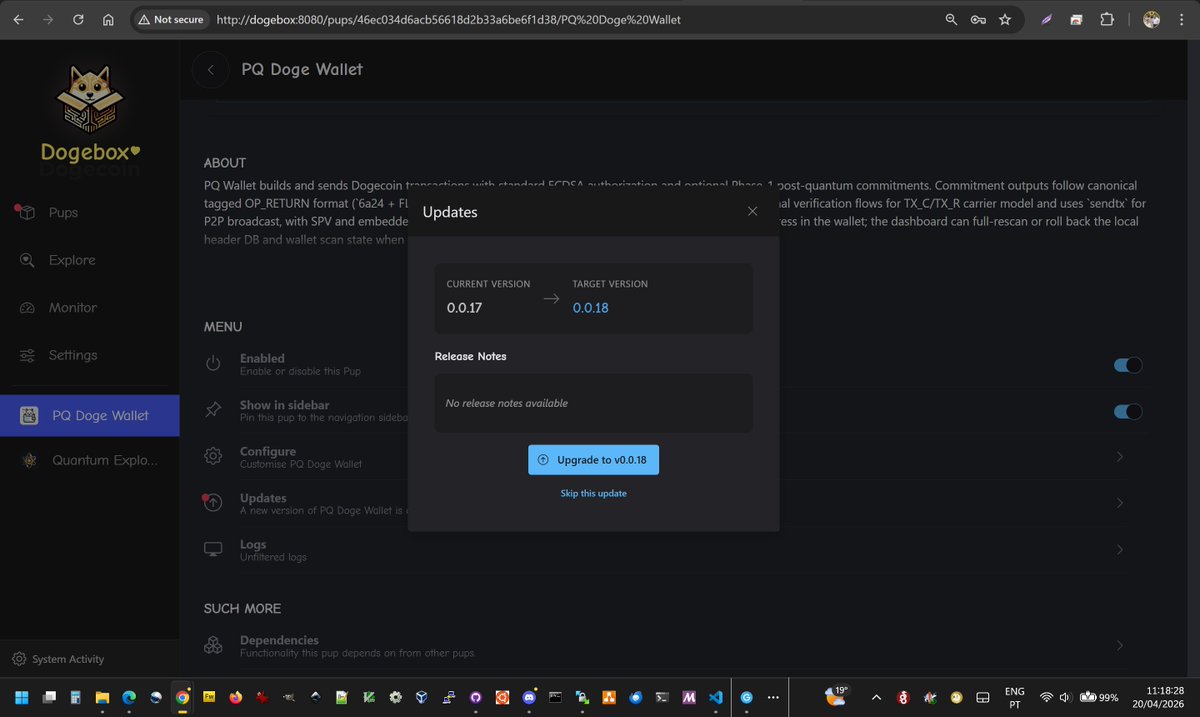Open Discord from taskbar
The height and width of the screenshot is (717, 1200).
click(x=529, y=697)
